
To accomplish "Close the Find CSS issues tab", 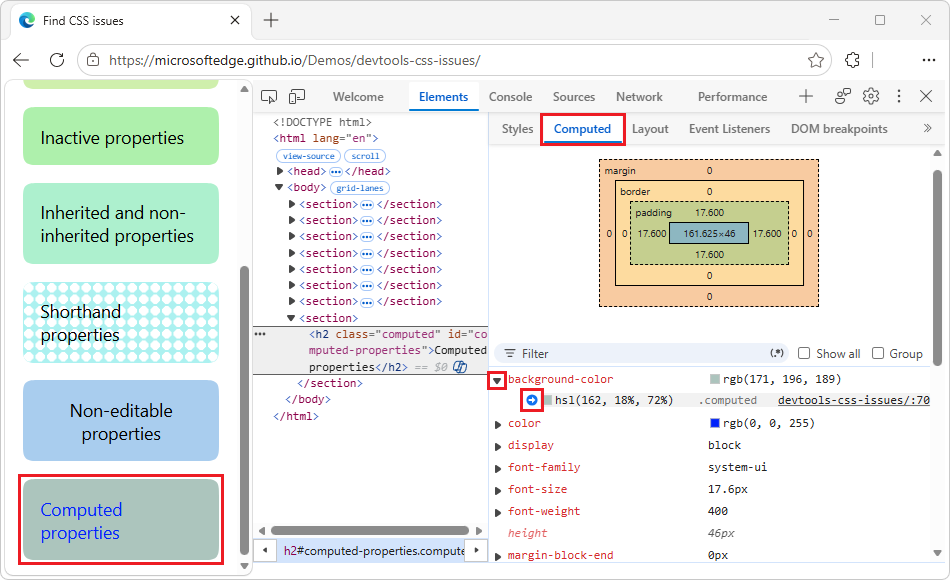I will click(235, 20).
